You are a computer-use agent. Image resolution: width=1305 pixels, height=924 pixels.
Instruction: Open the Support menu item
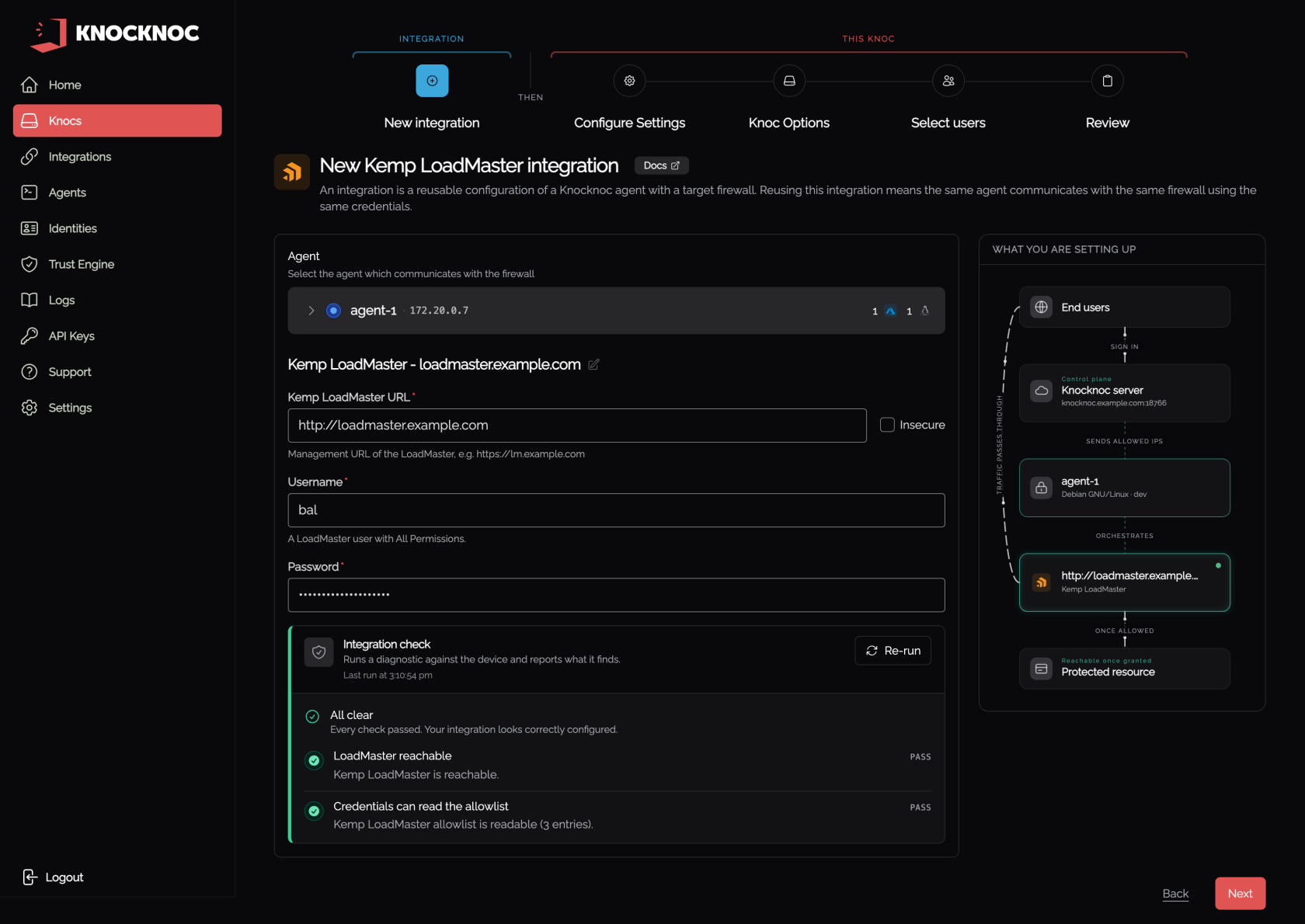coord(117,371)
